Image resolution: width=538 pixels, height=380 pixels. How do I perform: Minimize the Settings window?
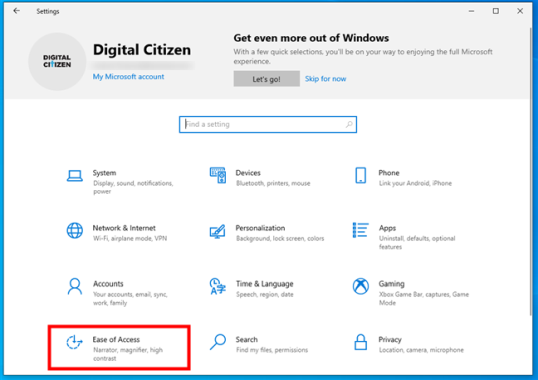471,11
